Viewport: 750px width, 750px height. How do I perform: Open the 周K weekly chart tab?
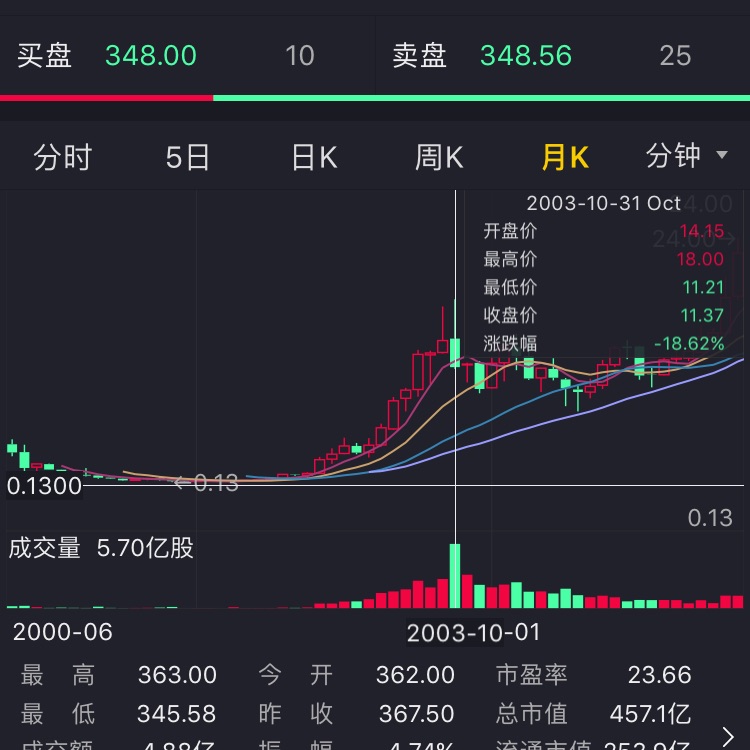coord(439,157)
